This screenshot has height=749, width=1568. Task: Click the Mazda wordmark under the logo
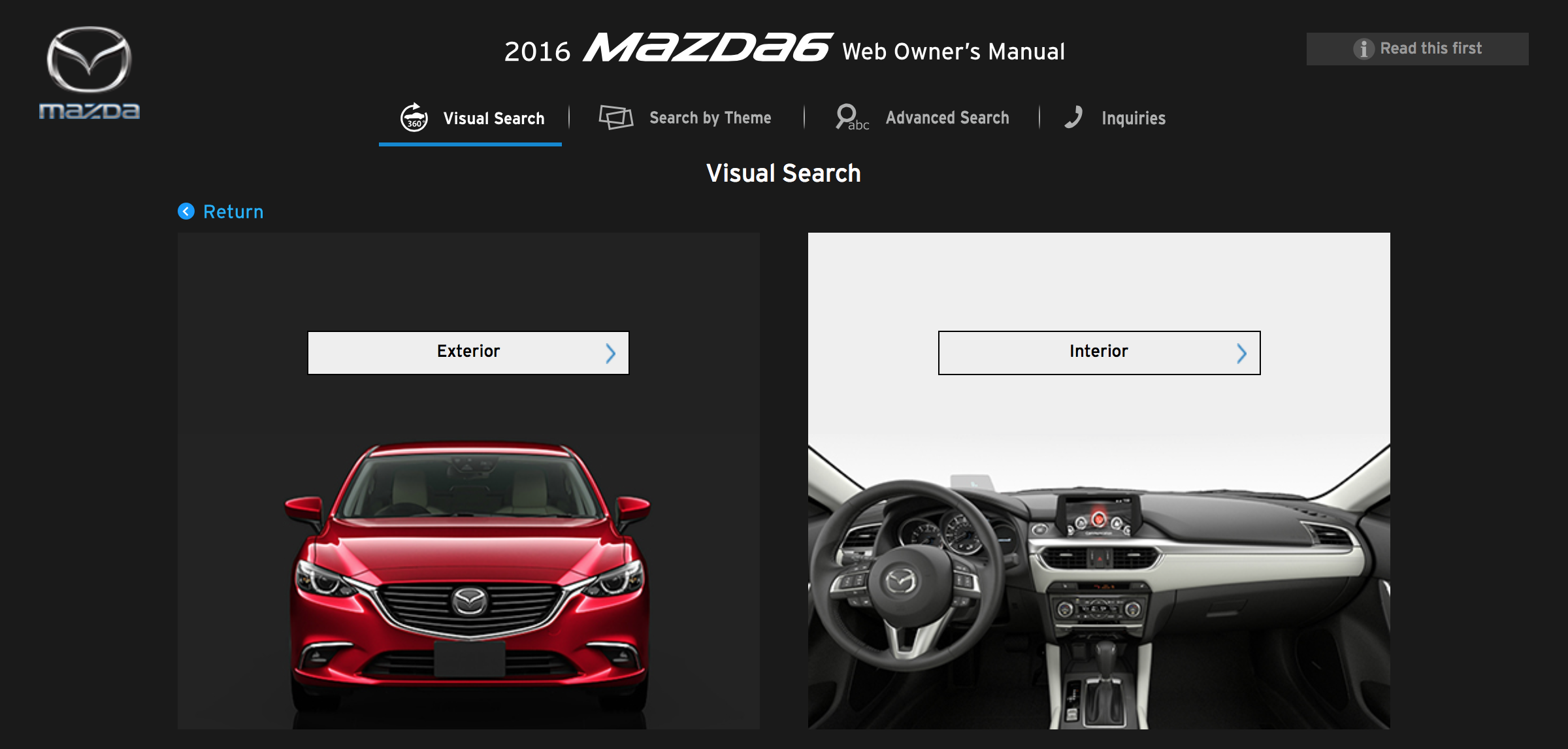pos(89,111)
